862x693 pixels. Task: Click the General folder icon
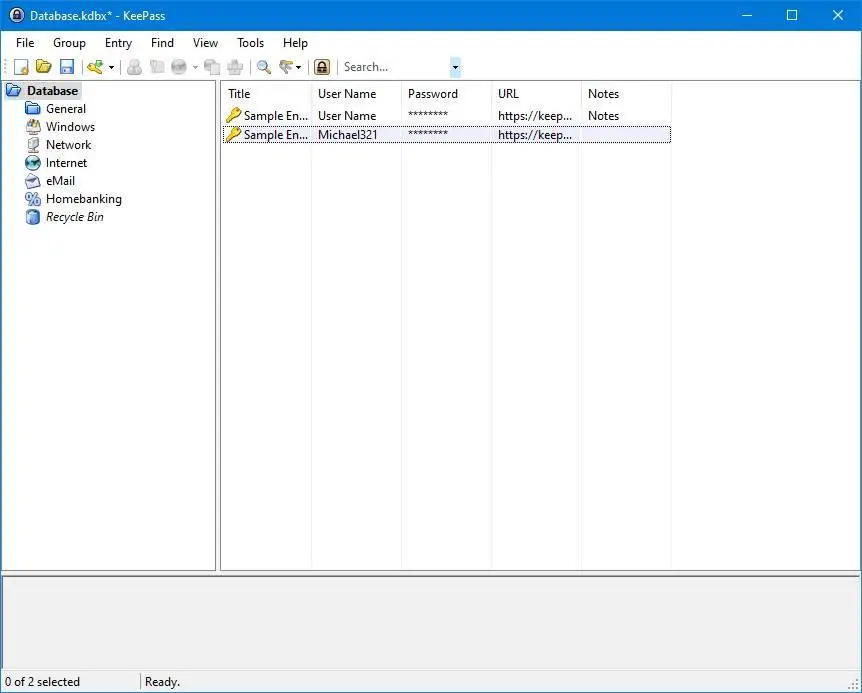[x=33, y=109]
